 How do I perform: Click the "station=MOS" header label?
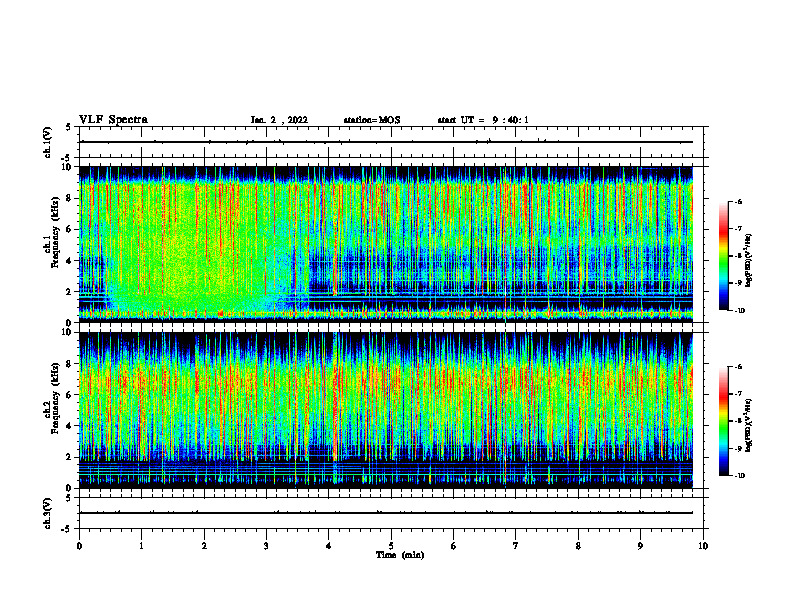[x=372, y=120]
